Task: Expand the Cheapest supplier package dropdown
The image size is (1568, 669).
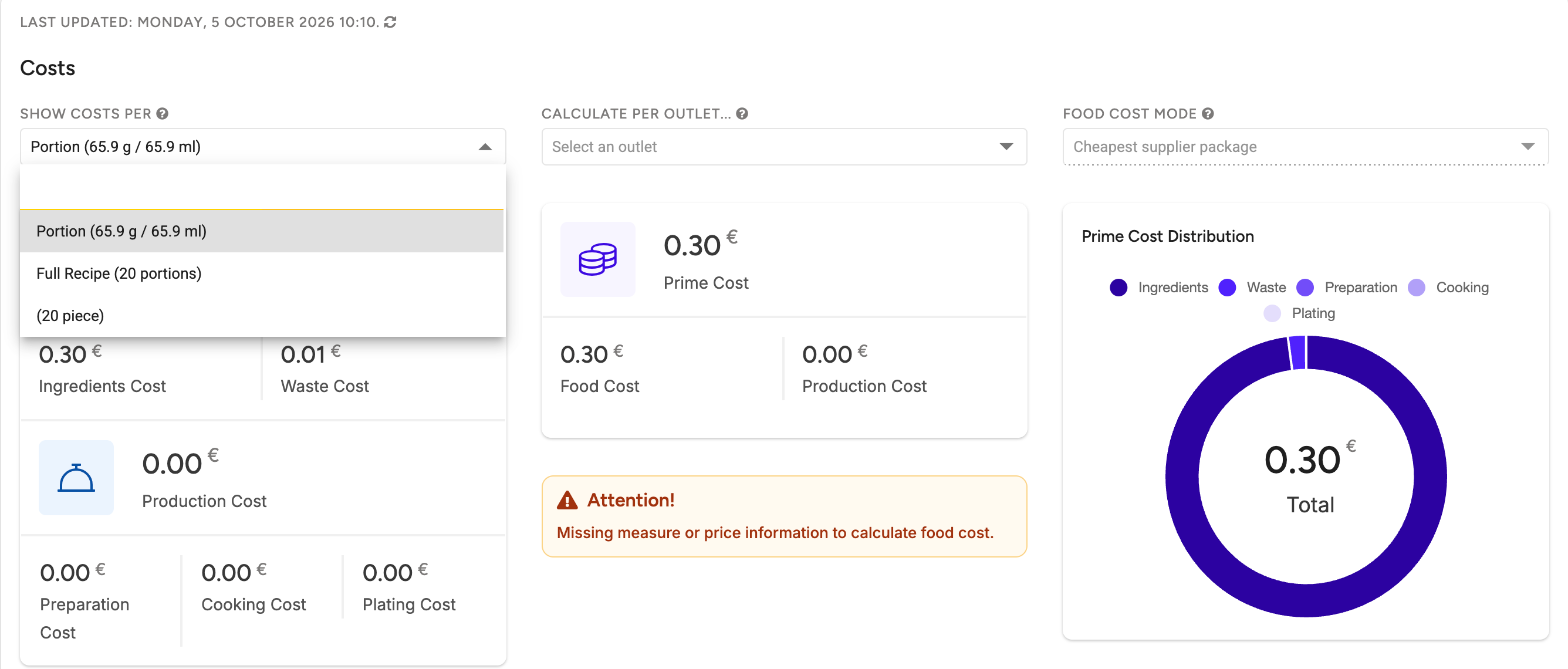Action: coord(1305,147)
